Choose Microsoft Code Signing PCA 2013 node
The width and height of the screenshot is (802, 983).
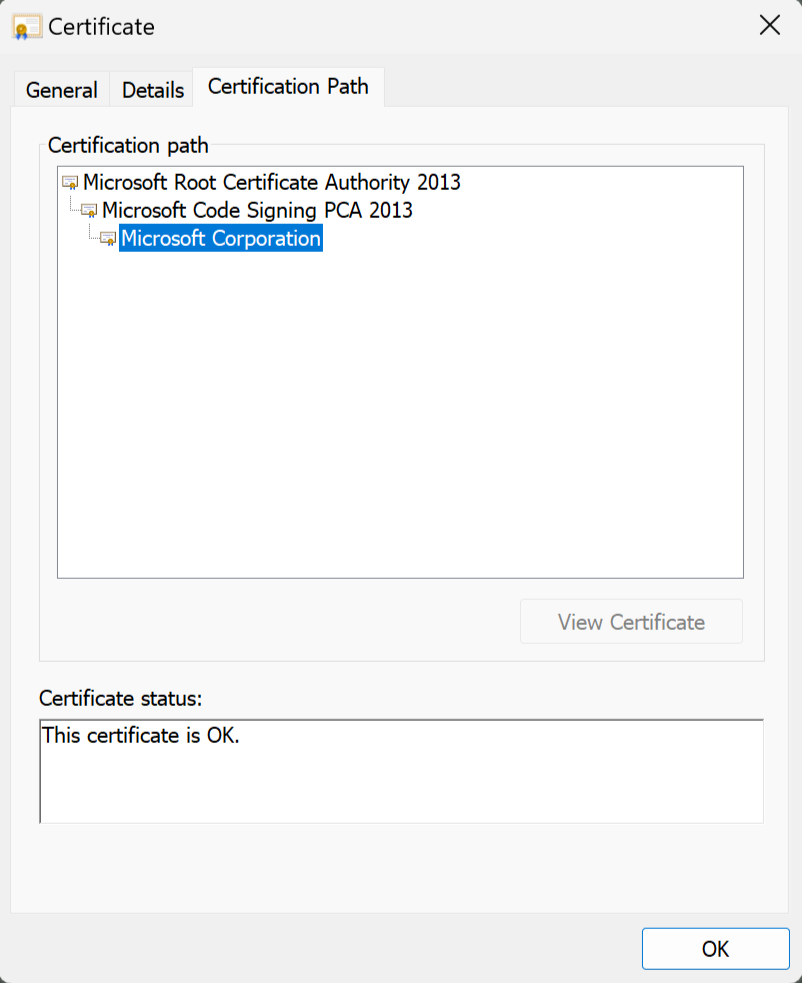[257, 211]
